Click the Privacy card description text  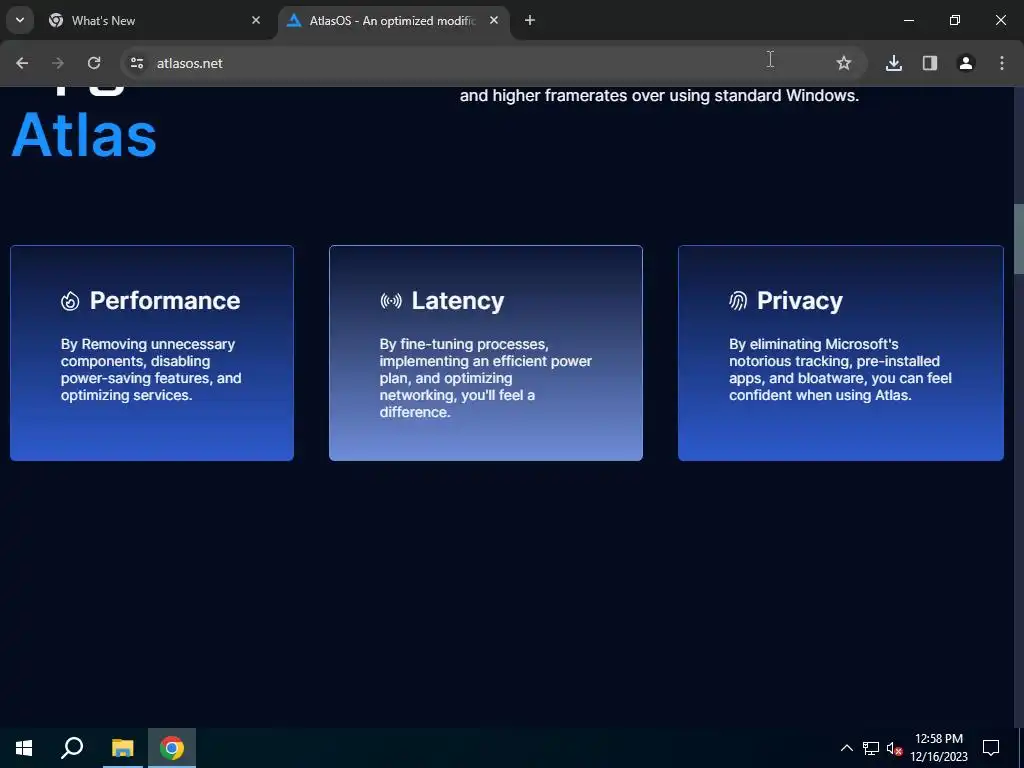[x=840, y=370]
